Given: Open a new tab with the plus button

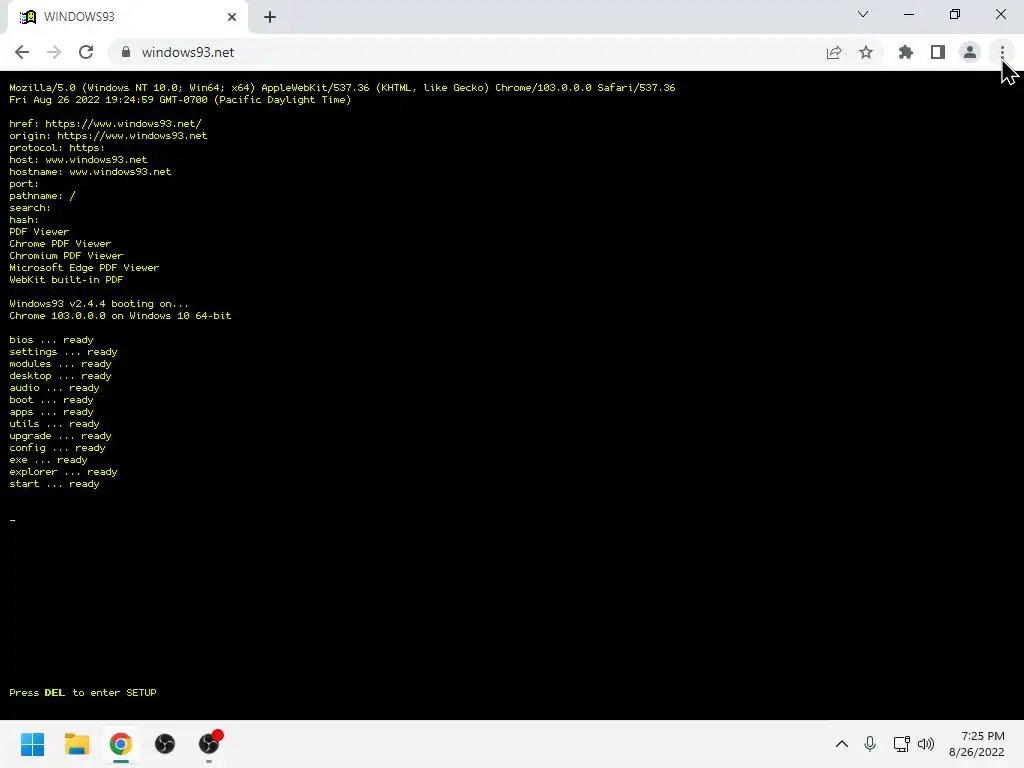Looking at the screenshot, I should [270, 17].
